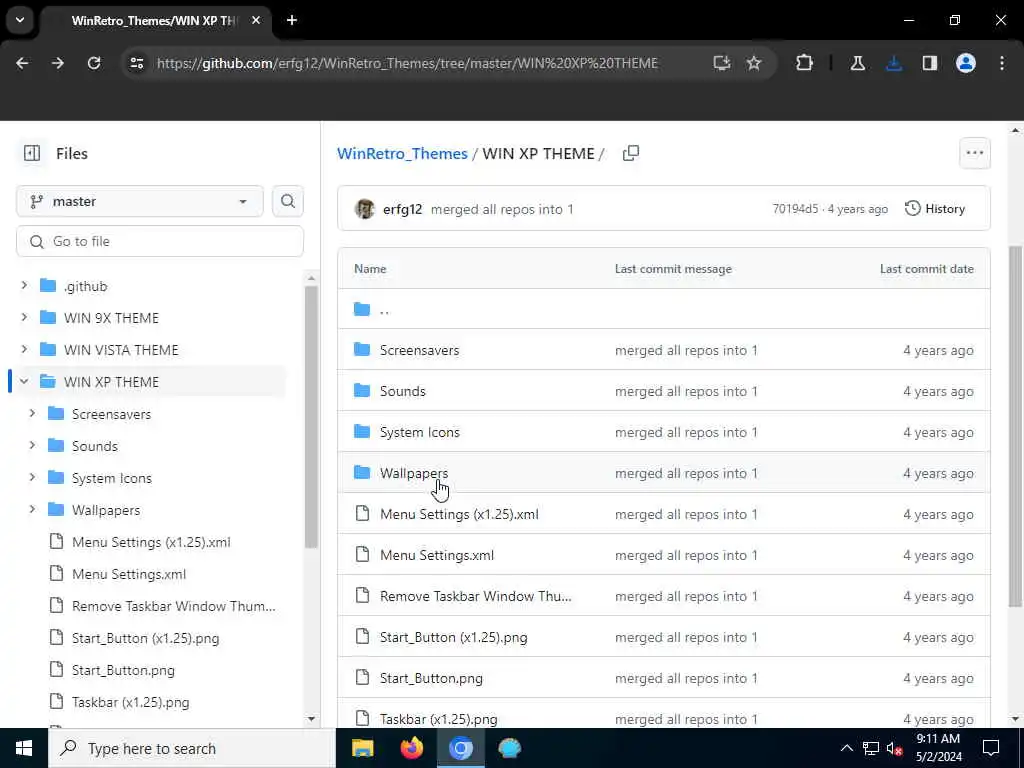Image resolution: width=1024 pixels, height=768 pixels.
Task: Expand WIN VISTA THEME tree chevron
Action: click(24, 349)
